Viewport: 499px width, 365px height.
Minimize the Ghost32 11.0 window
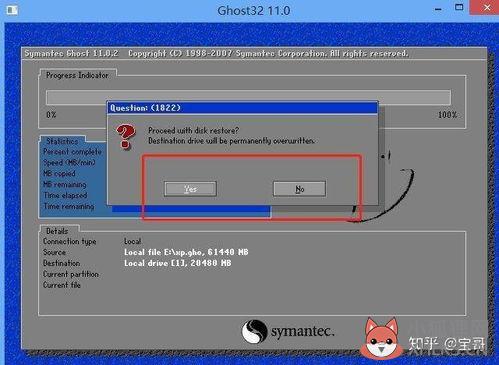438,10
